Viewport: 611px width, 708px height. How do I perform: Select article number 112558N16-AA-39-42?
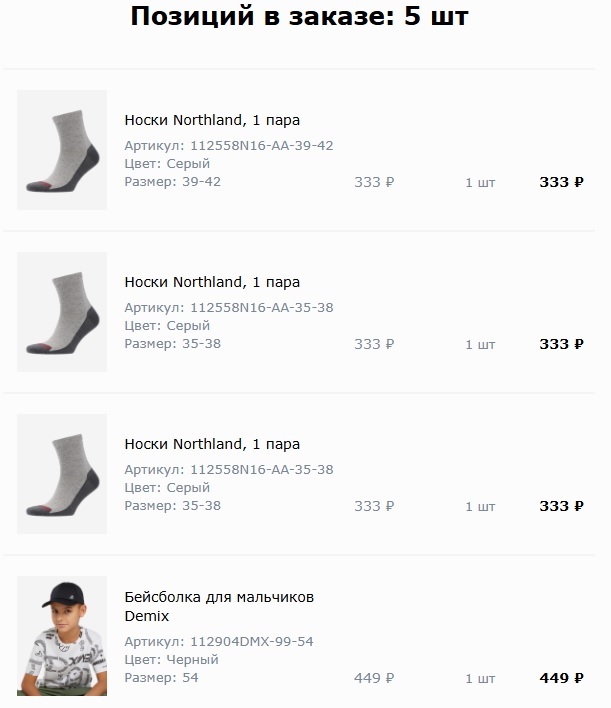[x=261, y=145]
